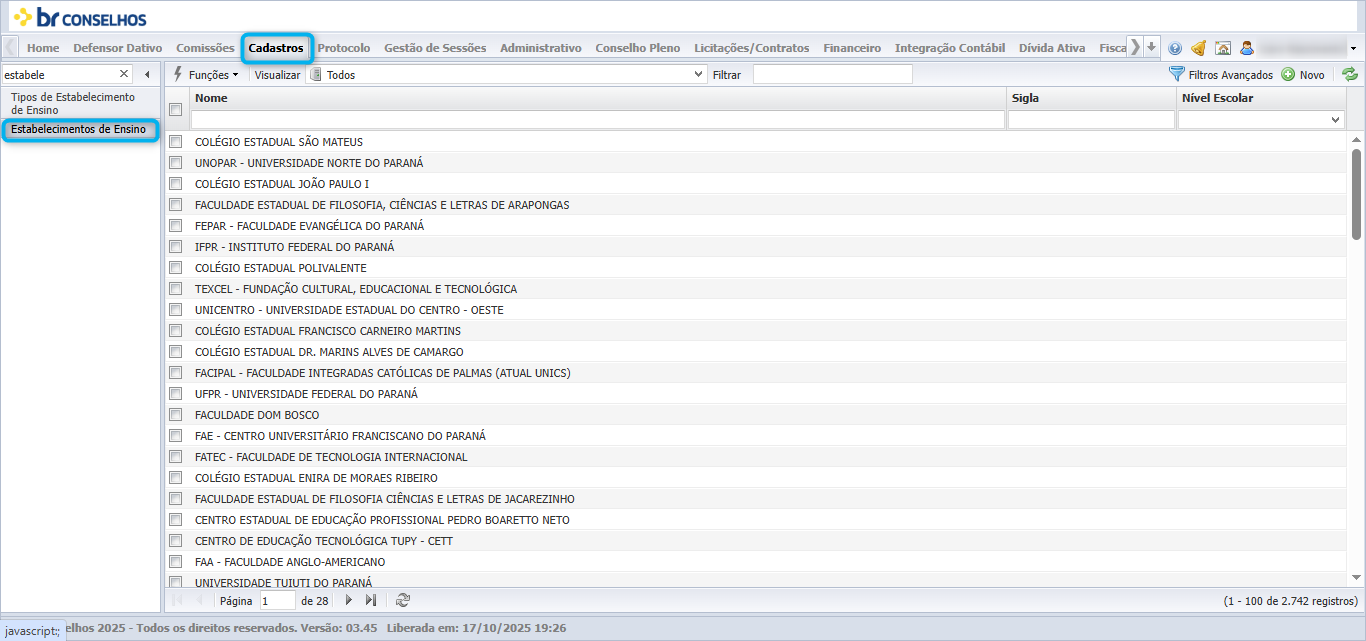This screenshot has width=1366, height=641.
Task: Reload grid using pager refresh icon
Action: (403, 600)
